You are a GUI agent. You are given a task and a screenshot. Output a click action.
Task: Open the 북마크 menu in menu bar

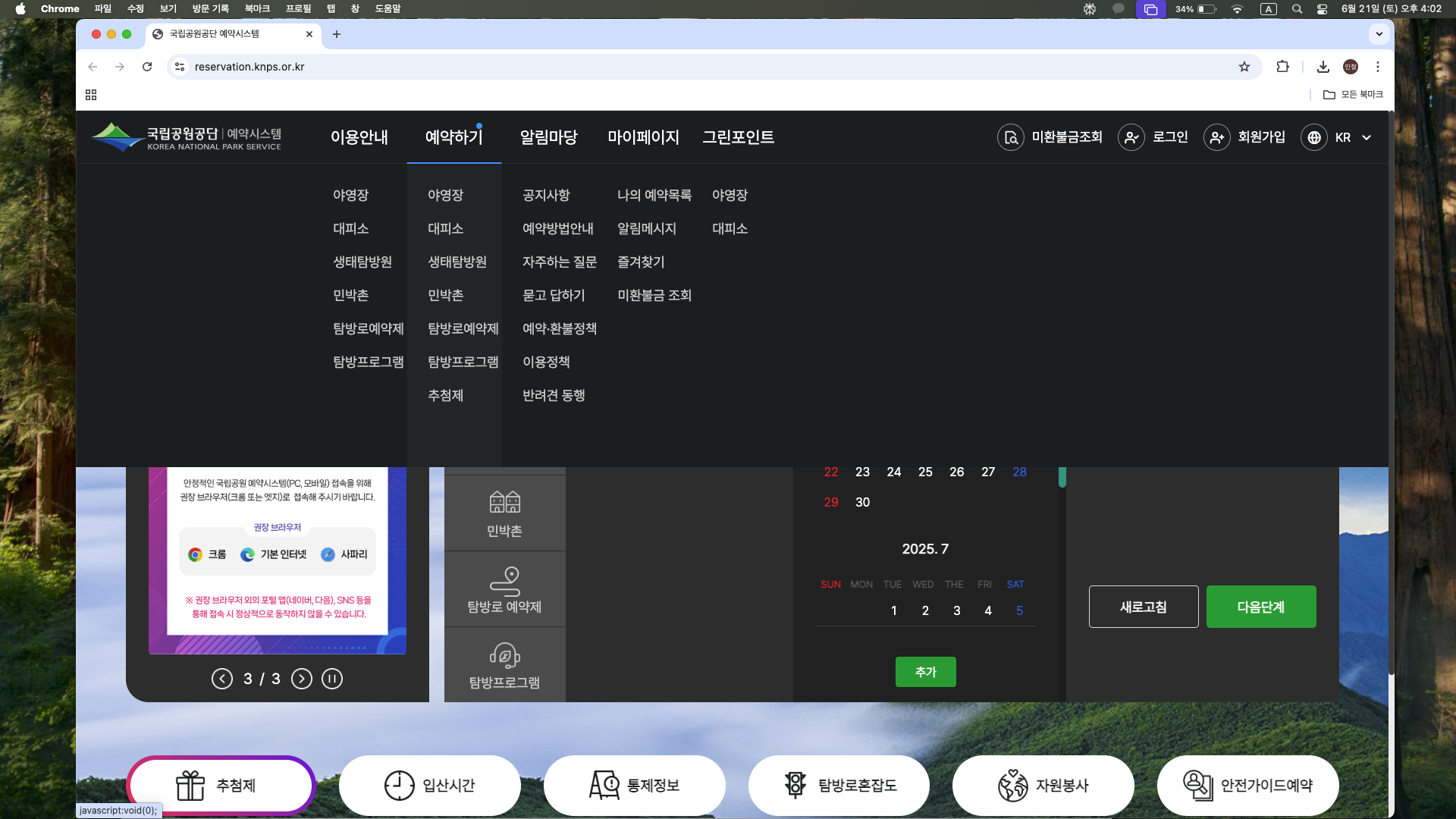point(257,8)
